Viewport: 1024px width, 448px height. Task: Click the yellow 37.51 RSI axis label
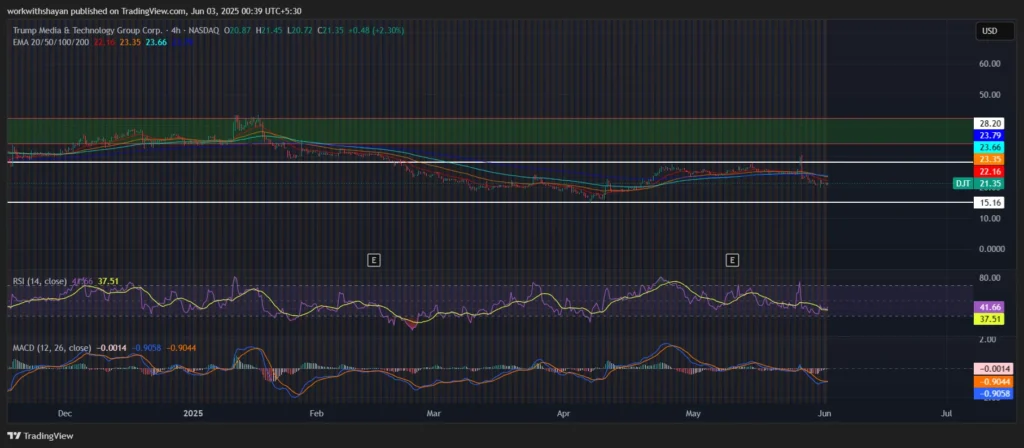[x=989, y=319]
